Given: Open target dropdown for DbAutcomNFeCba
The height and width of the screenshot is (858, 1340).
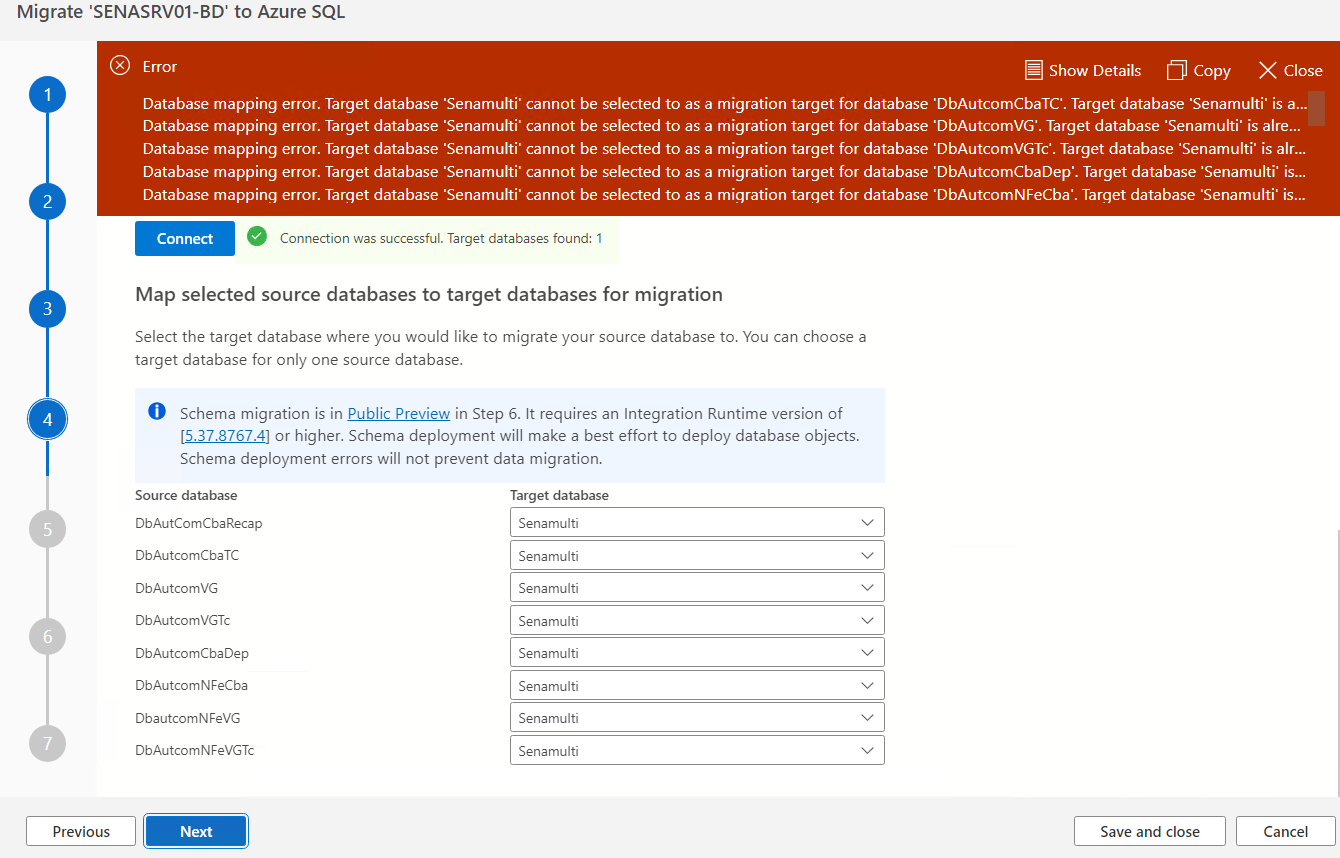Looking at the screenshot, I should (x=697, y=686).
